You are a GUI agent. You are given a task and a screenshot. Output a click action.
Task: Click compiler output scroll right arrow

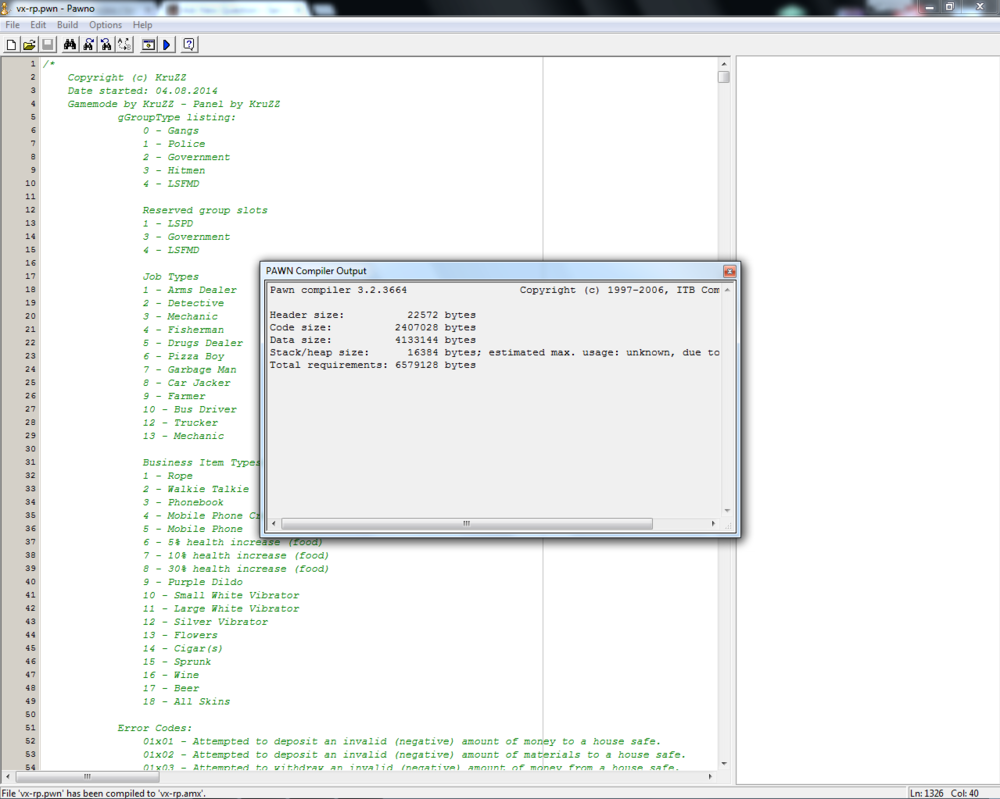pos(713,524)
